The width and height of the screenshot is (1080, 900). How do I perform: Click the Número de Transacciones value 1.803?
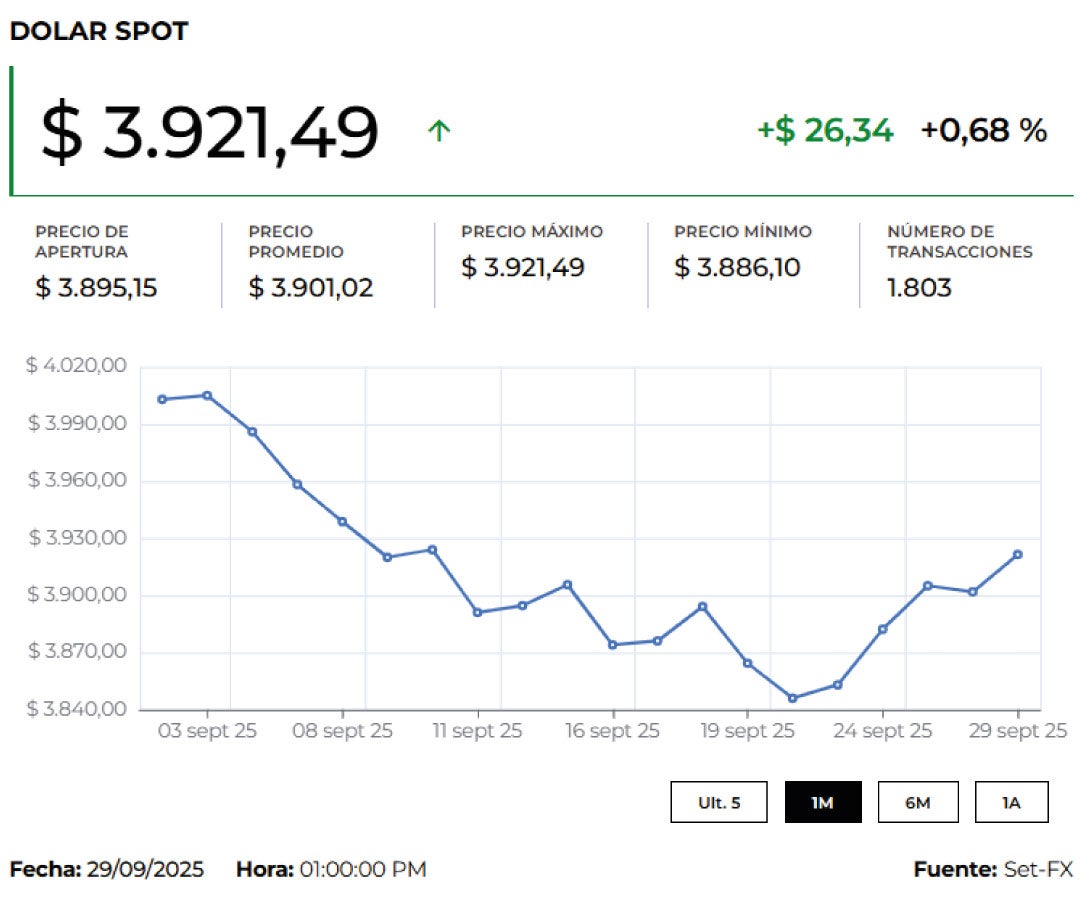pyautogui.click(x=919, y=288)
